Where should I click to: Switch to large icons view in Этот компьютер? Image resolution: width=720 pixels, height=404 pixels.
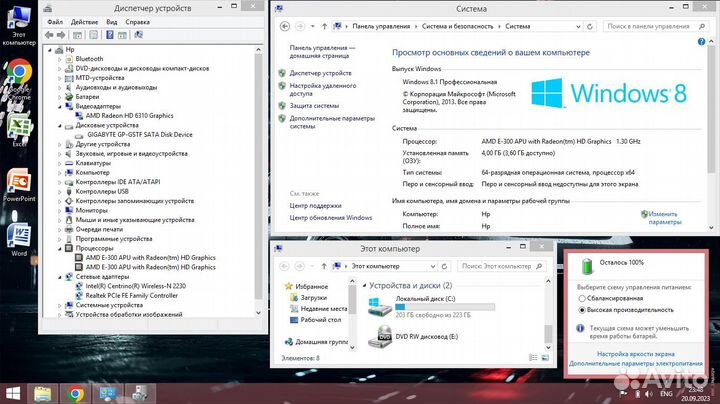545,358
